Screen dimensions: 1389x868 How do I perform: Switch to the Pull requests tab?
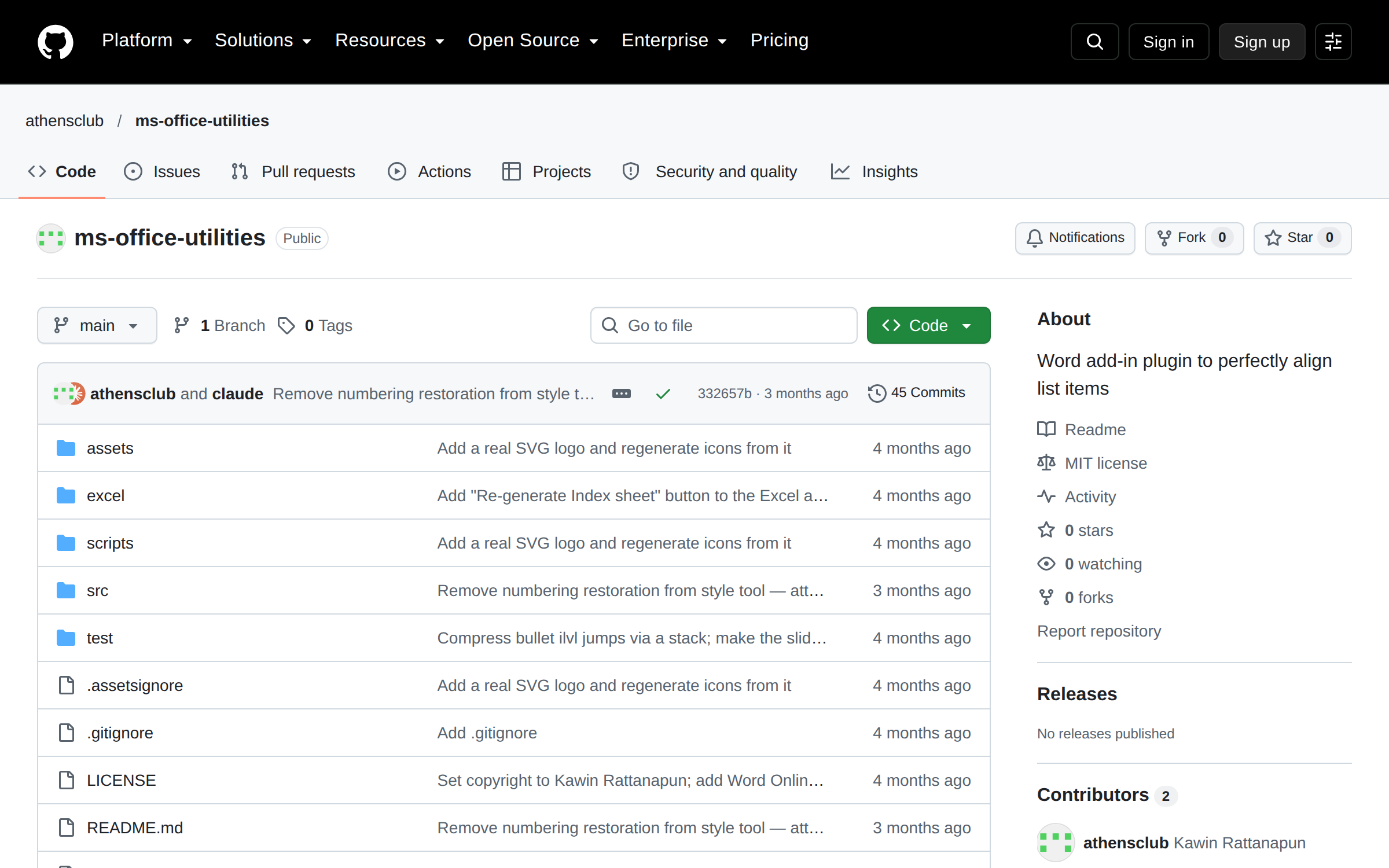(293, 171)
